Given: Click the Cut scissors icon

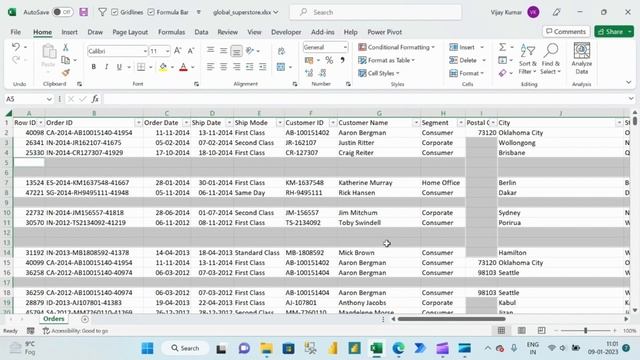Looking at the screenshot, I should click(65, 48).
